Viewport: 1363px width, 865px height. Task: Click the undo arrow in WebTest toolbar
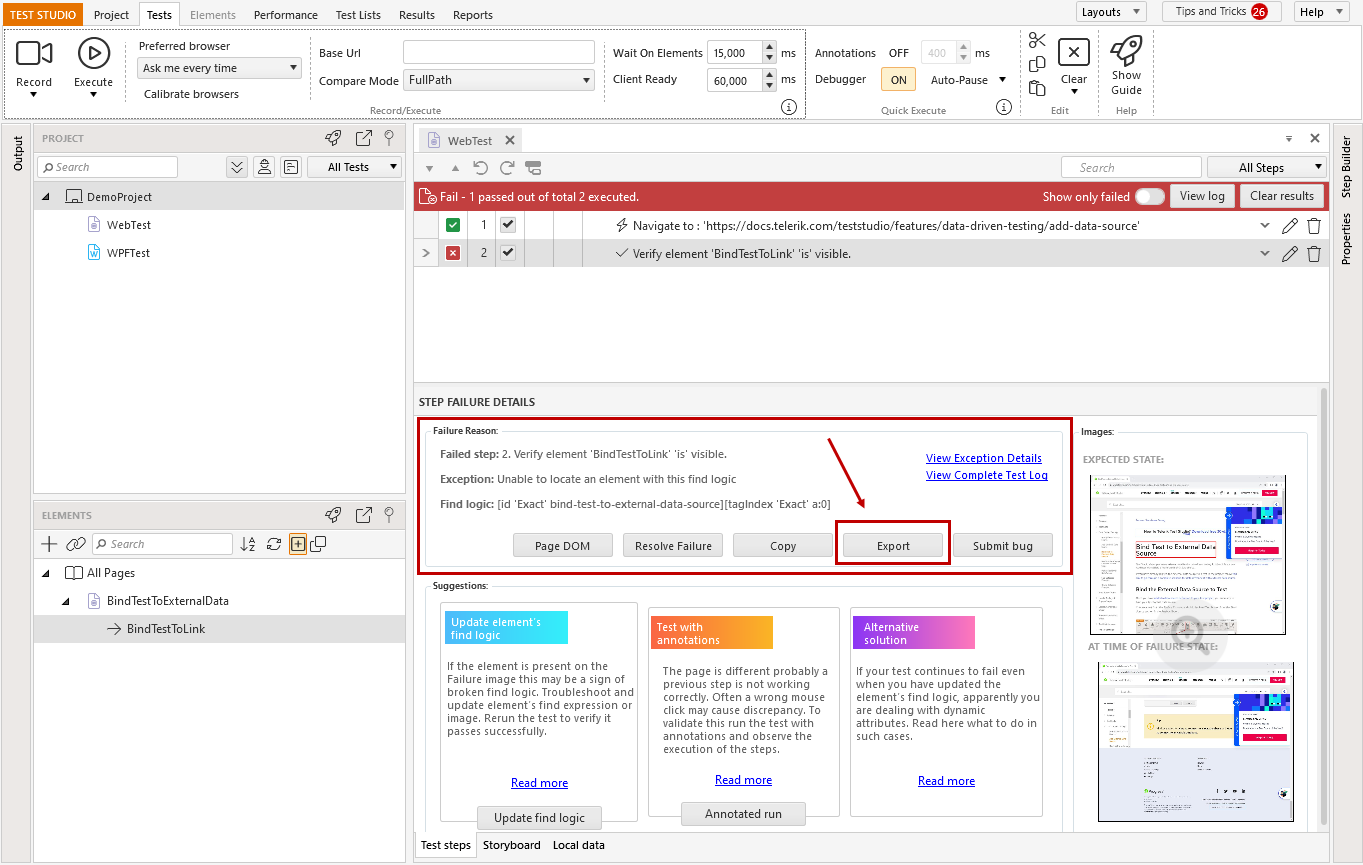pyautogui.click(x=481, y=168)
